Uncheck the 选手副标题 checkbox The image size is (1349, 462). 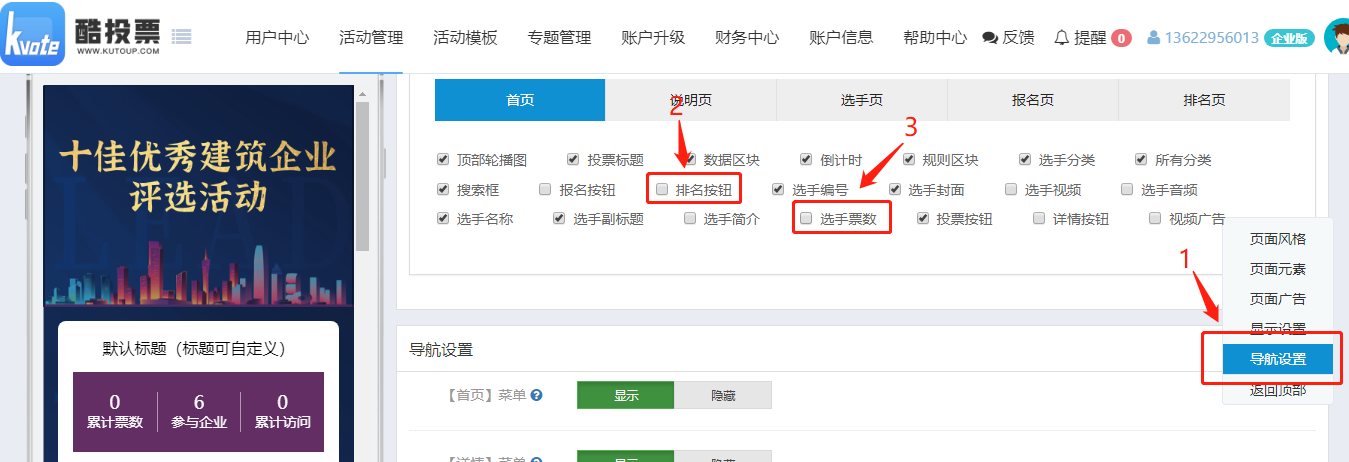tap(559, 218)
